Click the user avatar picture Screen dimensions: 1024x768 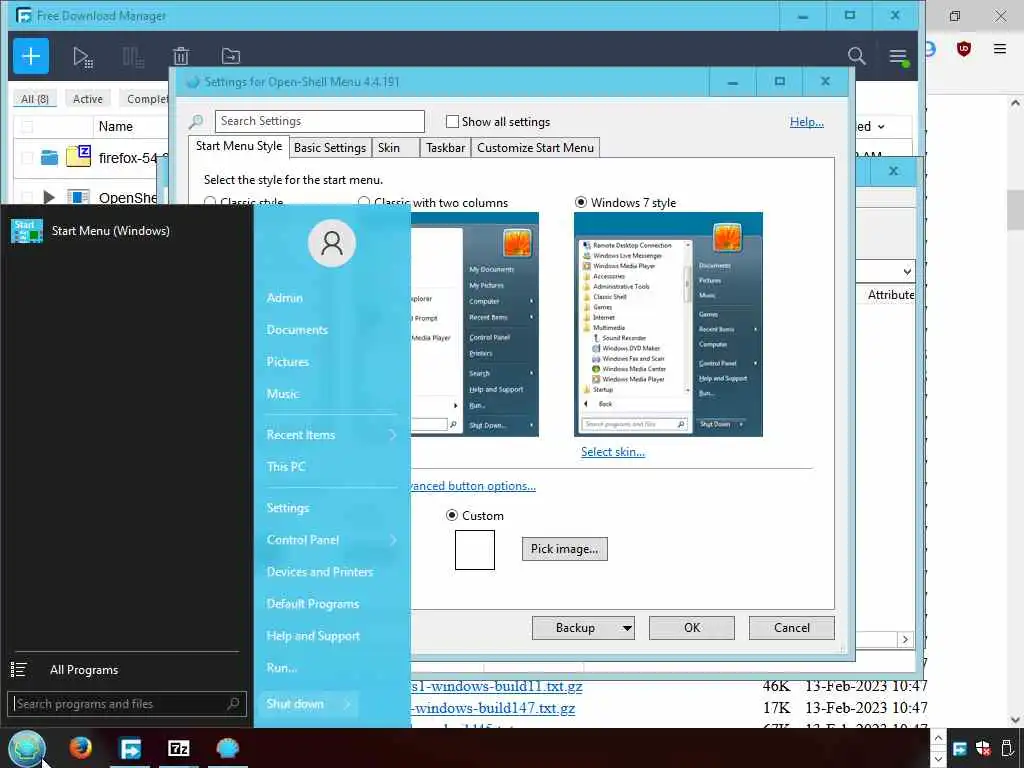click(332, 243)
